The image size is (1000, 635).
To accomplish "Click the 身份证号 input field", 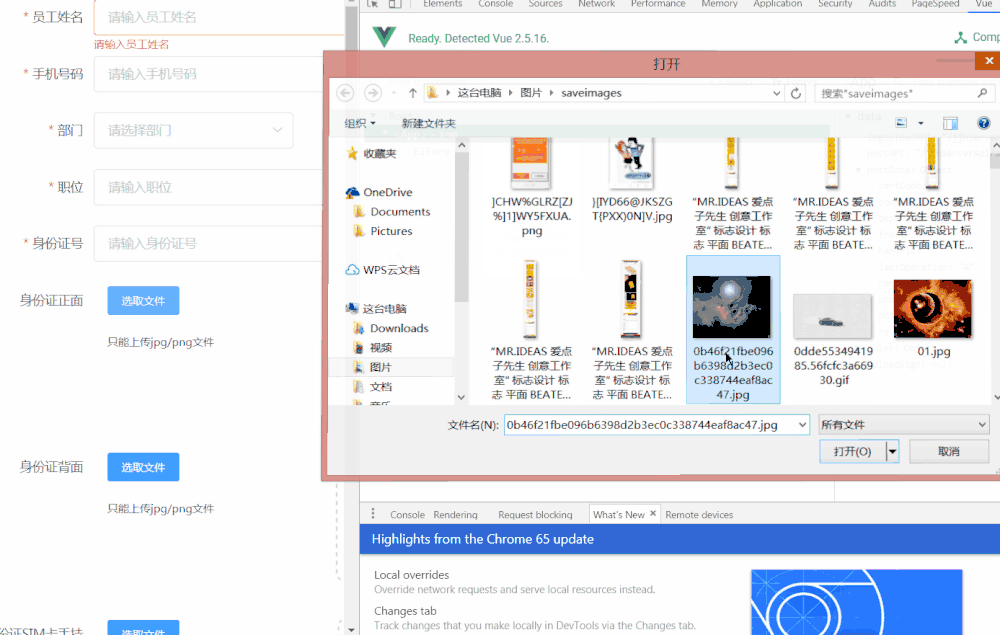I will 210,243.
